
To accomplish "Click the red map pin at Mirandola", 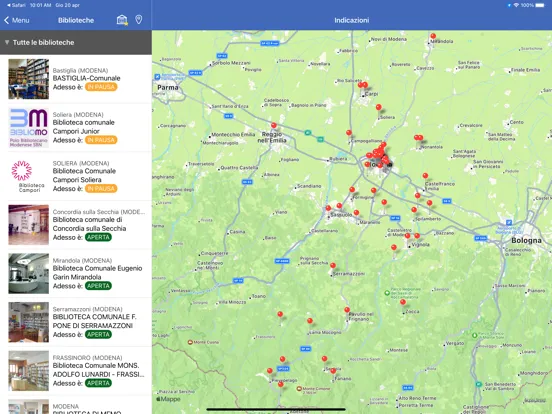I will 433,36.
